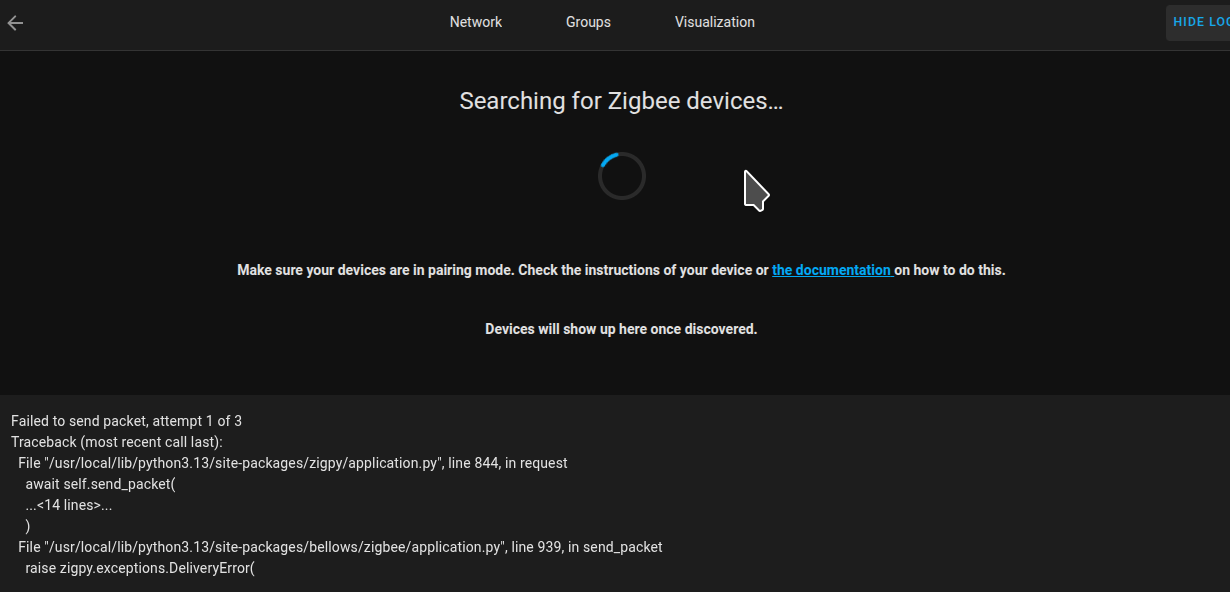This screenshot has width=1230, height=592.
Task: Click the 'Traceback (most recent call last)' line
Action: click(x=116, y=442)
